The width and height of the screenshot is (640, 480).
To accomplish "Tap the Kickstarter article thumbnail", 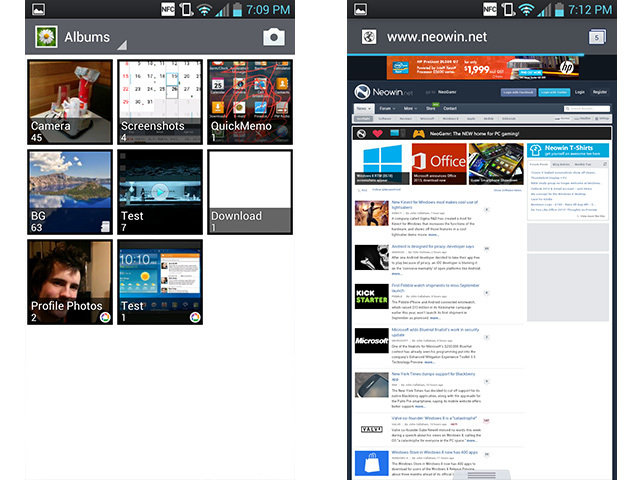I will [x=371, y=296].
